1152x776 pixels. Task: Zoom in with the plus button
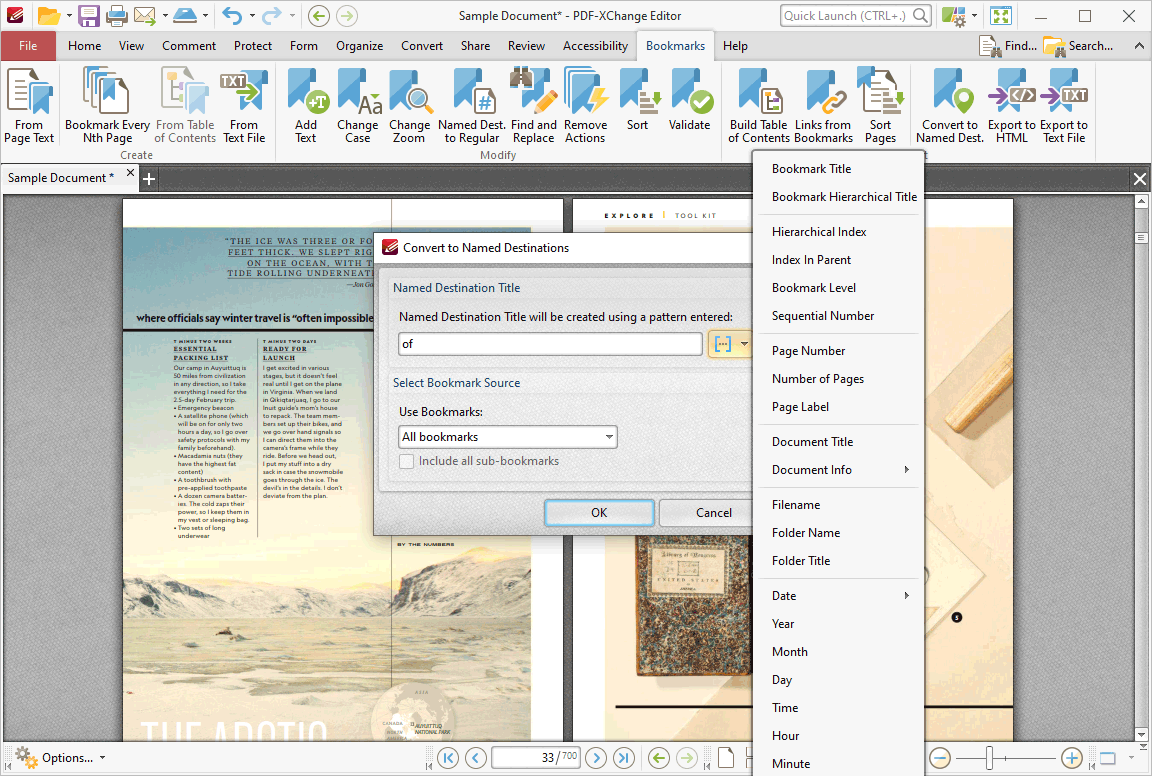(x=1071, y=758)
